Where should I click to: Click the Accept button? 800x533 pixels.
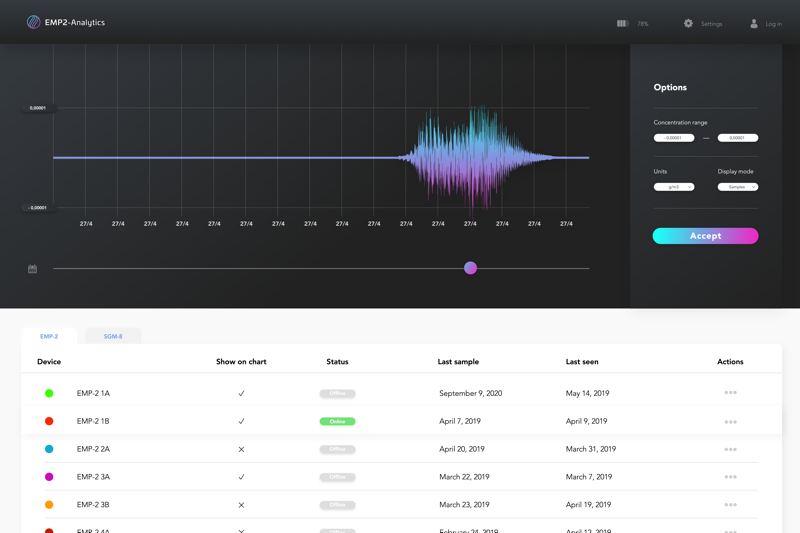(705, 236)
